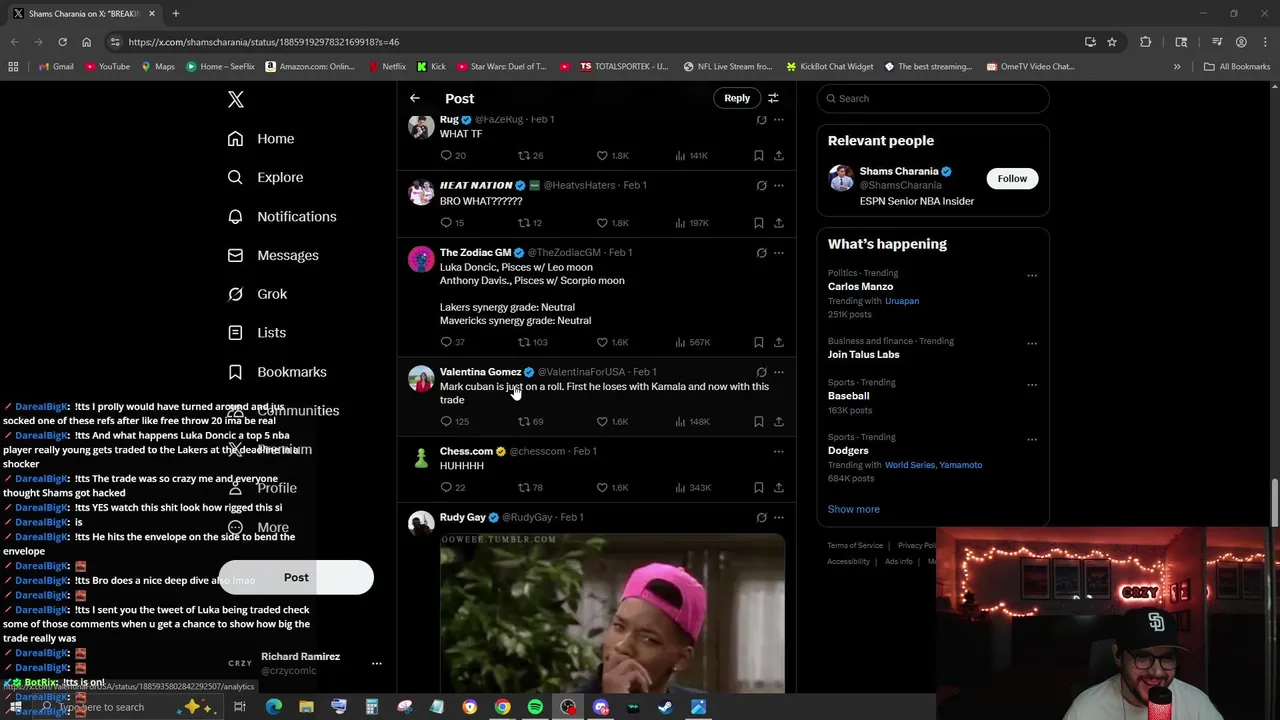Viewport: 1280px width, 720px height.
Task: Open Richard Ramirez account menu
Action: (306, 663)
